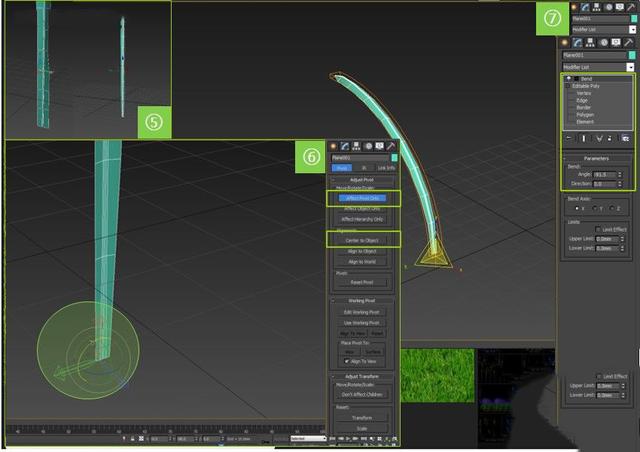Select green grass texture thumbnail

[438, 375]
